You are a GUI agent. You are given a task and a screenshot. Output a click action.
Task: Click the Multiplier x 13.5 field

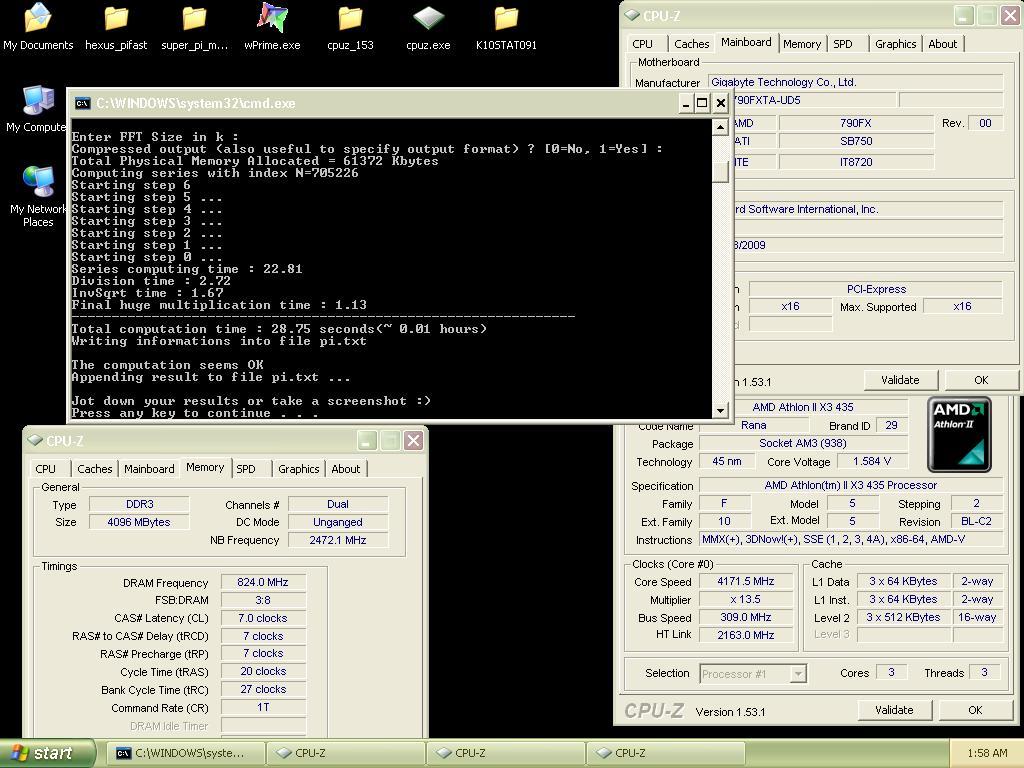746,599
